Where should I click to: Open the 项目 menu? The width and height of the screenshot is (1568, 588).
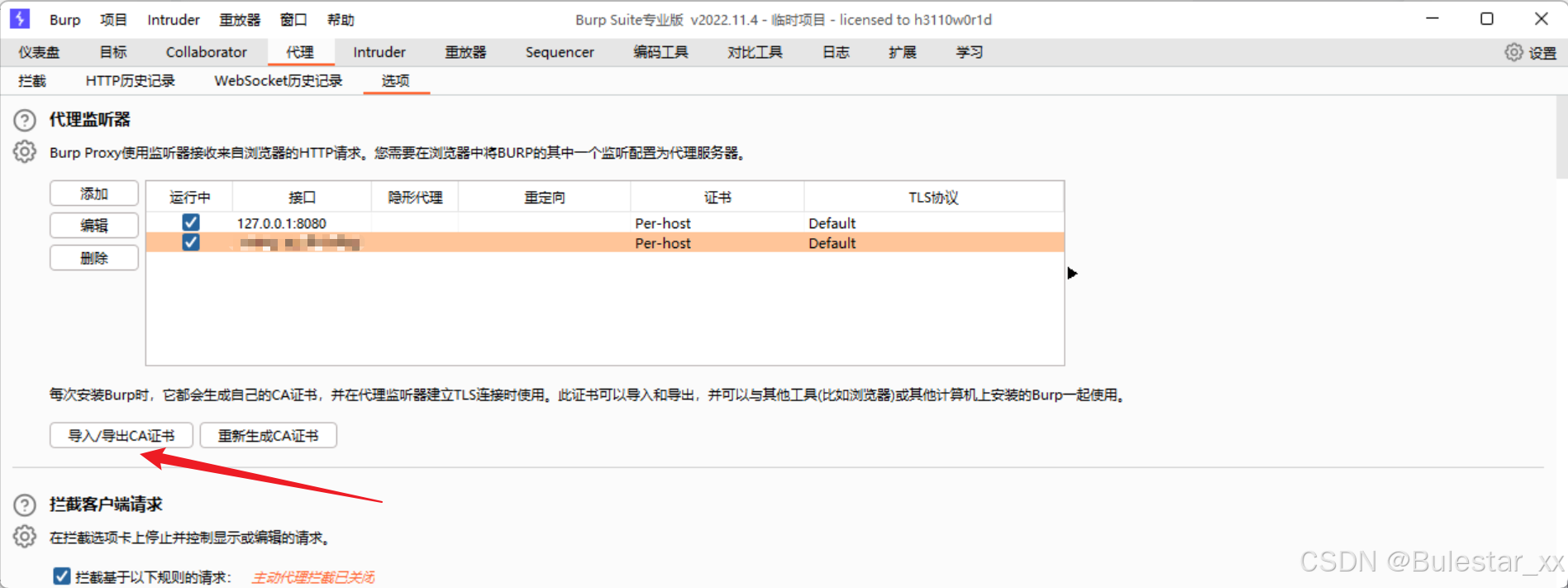113,20
